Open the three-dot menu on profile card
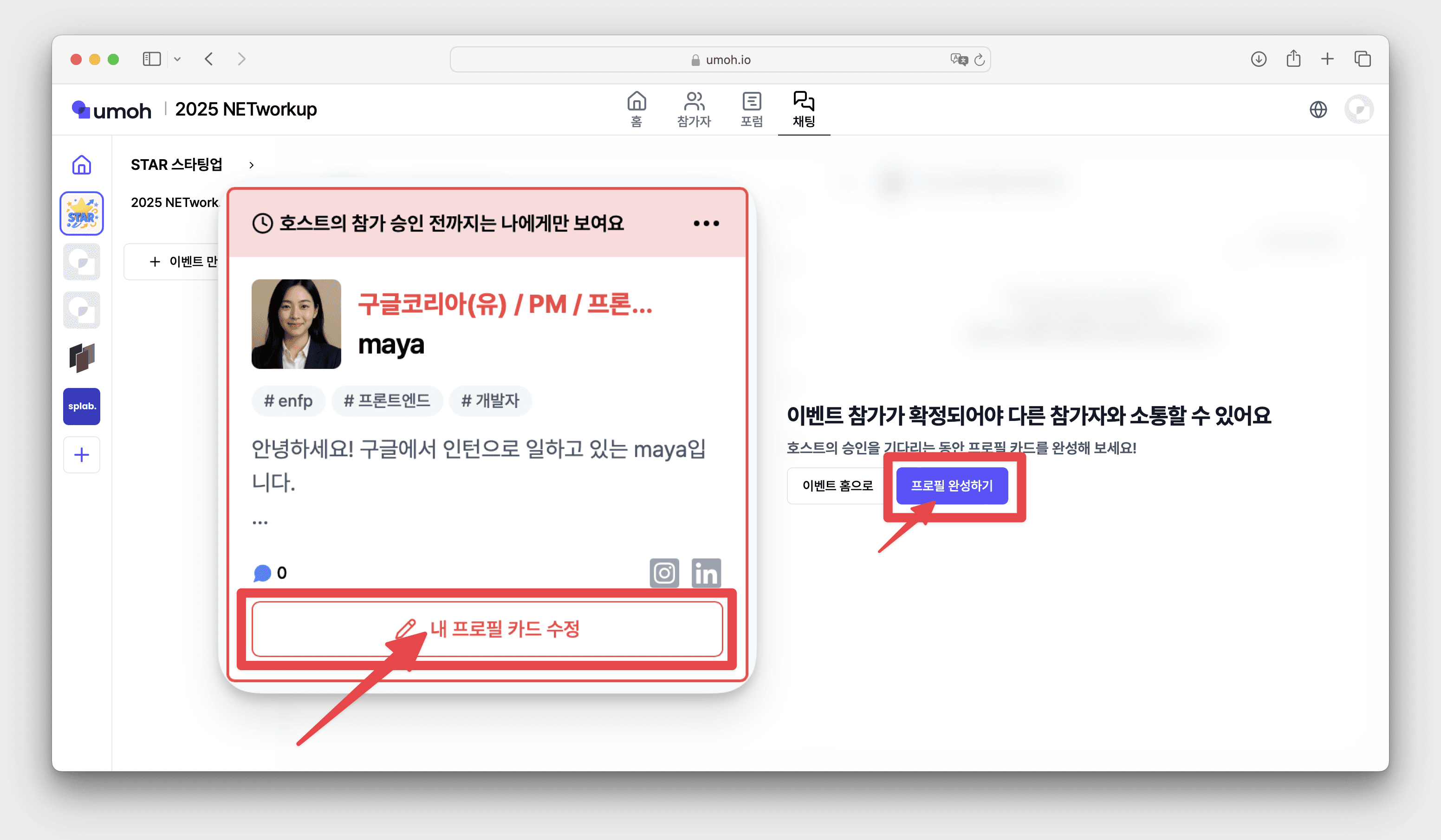 pyautogui.click(x=706, y=223)
